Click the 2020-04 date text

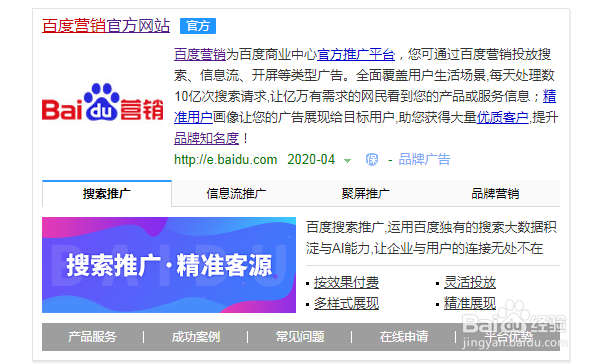click(x=311, y=159)
